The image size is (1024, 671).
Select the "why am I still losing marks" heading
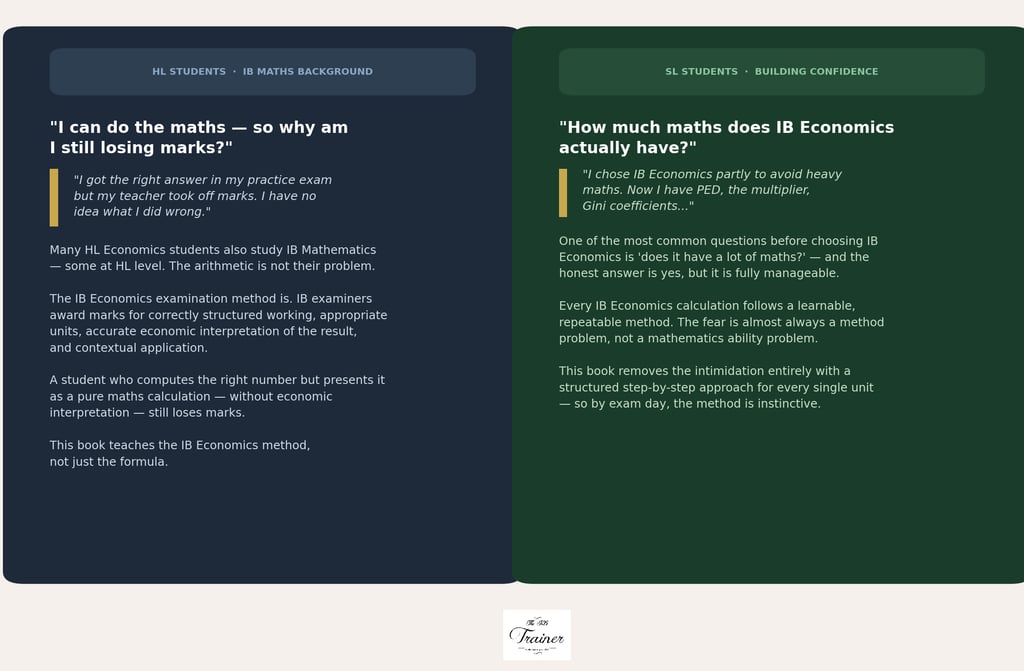[x=198, y=138]
